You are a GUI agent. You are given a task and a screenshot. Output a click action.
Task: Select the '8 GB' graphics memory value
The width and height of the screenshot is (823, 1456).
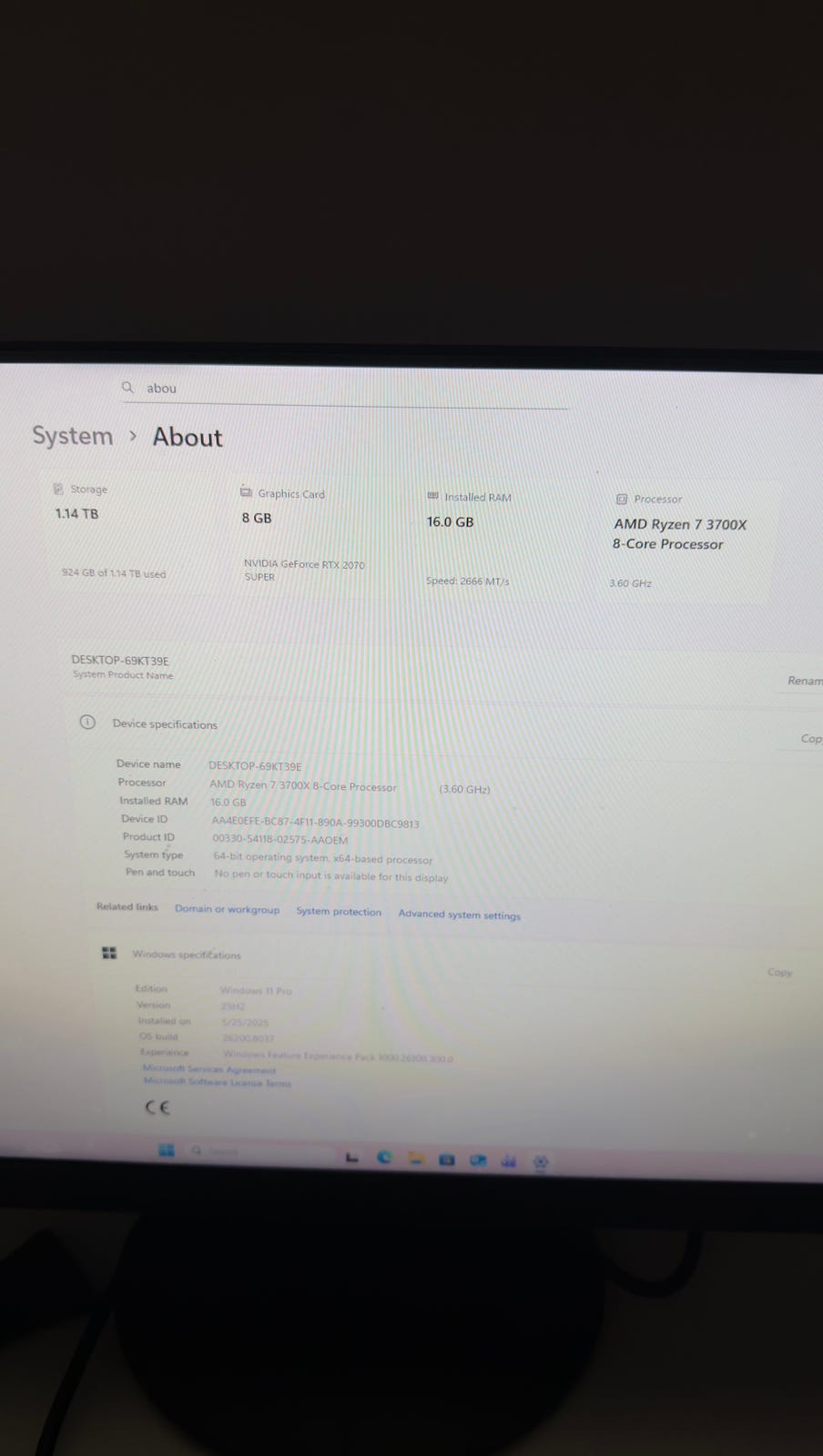click(x=257, y=518)
